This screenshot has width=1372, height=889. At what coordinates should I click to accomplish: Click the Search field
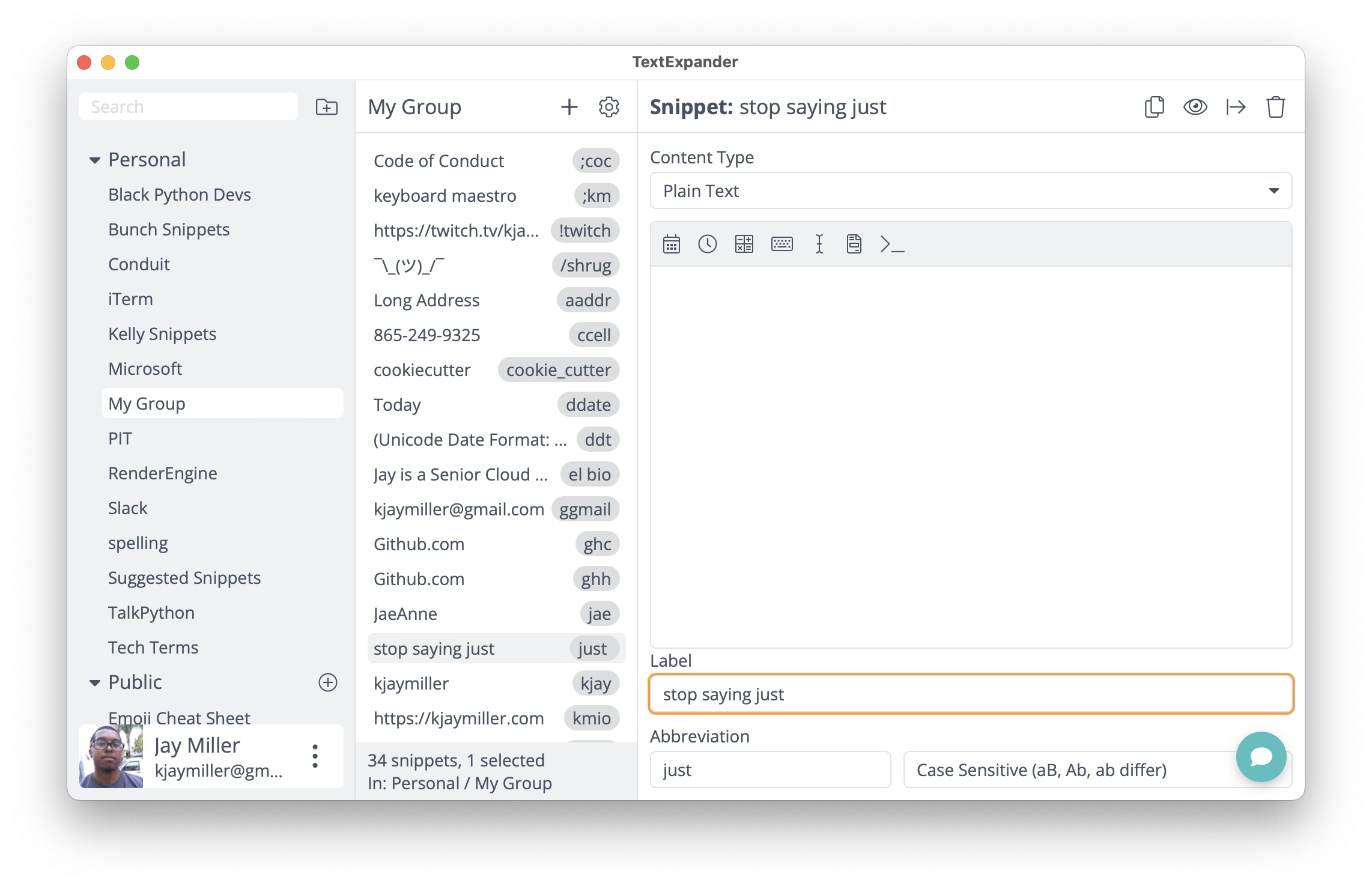189,107
